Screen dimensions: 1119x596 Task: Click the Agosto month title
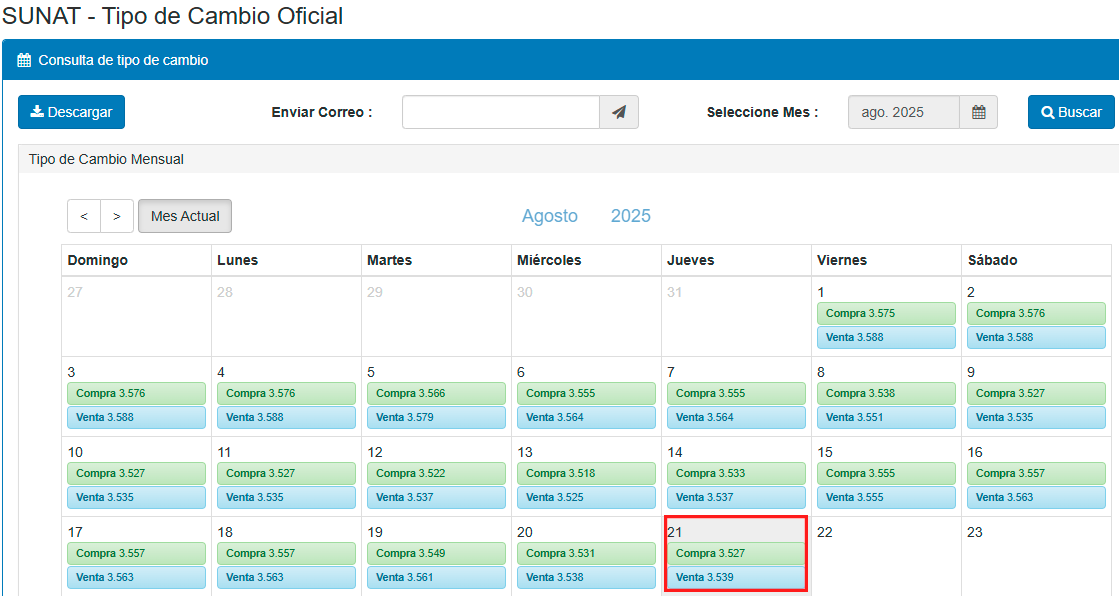click(x=550, y=216)
